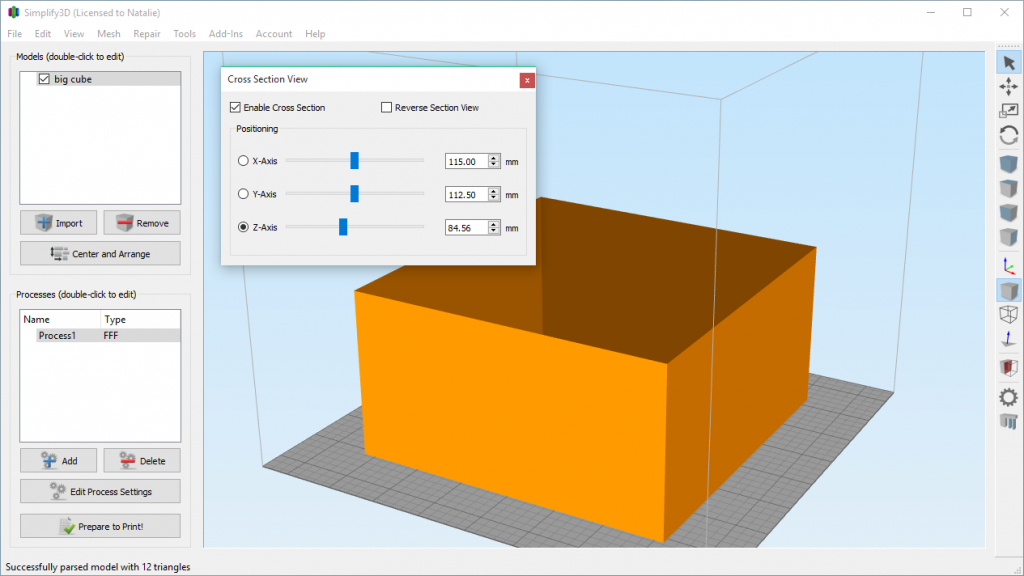Open the Mesh menu
This screenshot has height=576, width=1024.
tap(108, 33)
